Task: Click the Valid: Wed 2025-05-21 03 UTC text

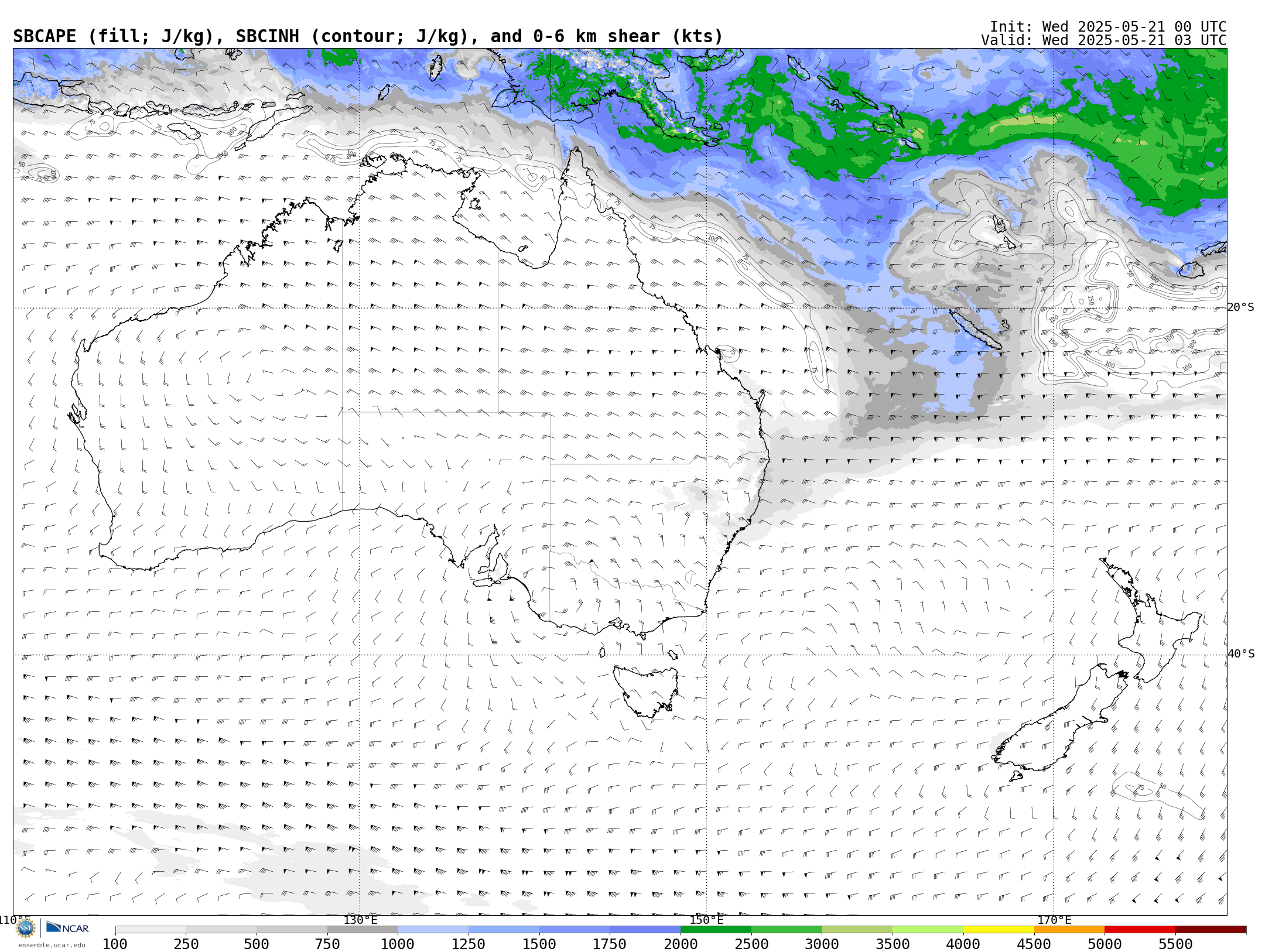Action: [x=1103, y=40]
